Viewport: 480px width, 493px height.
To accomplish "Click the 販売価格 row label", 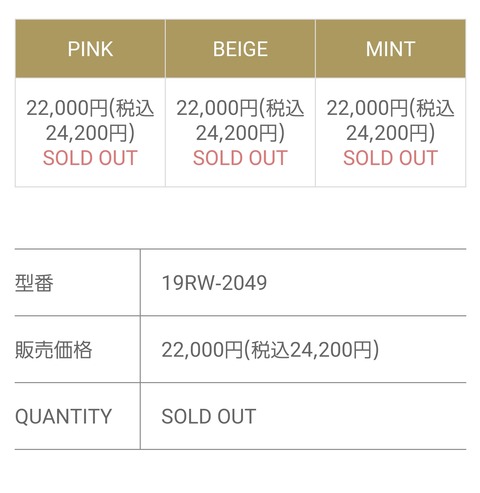I will point(53,350).
